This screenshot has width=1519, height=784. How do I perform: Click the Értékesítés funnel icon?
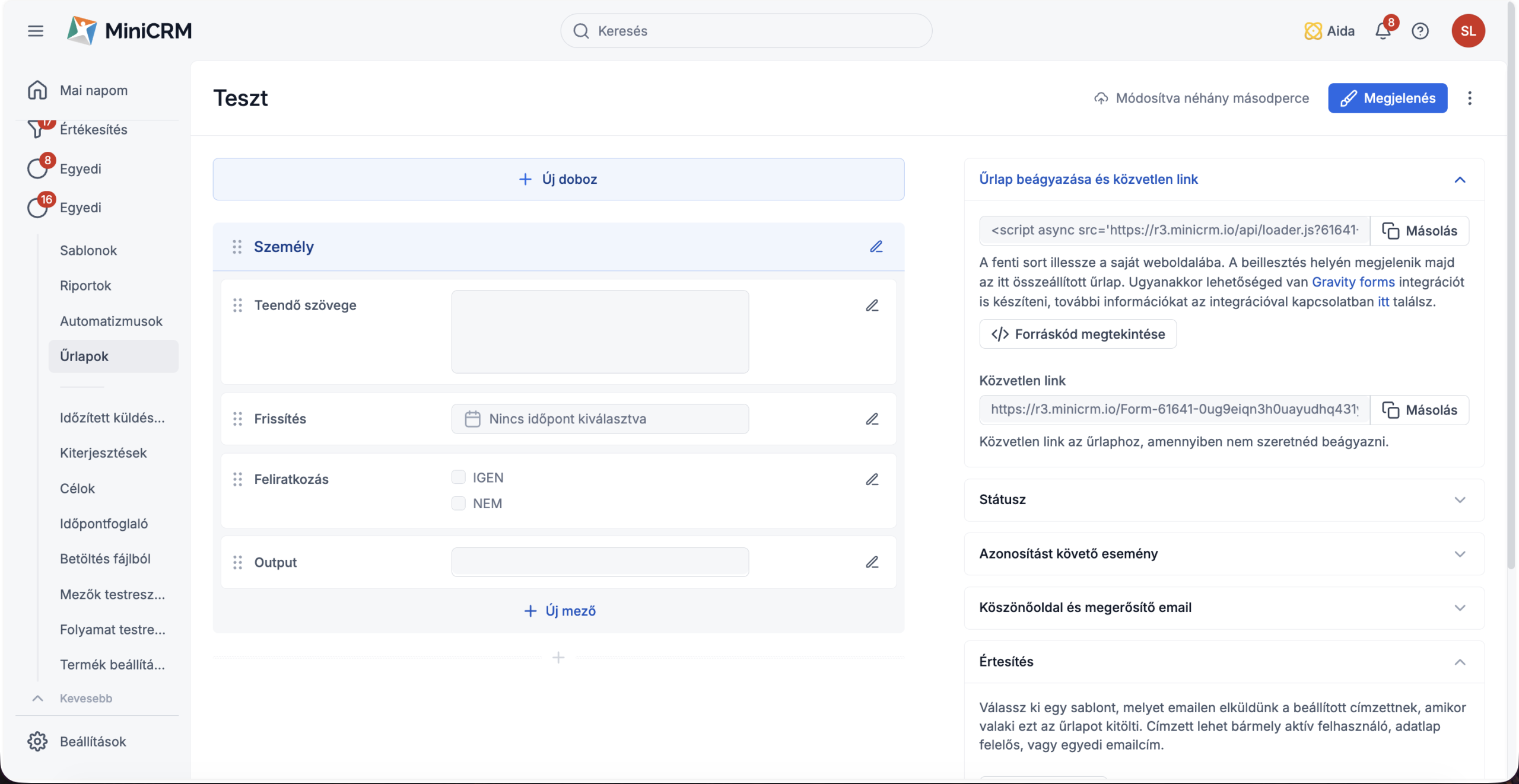coord(37,129)
